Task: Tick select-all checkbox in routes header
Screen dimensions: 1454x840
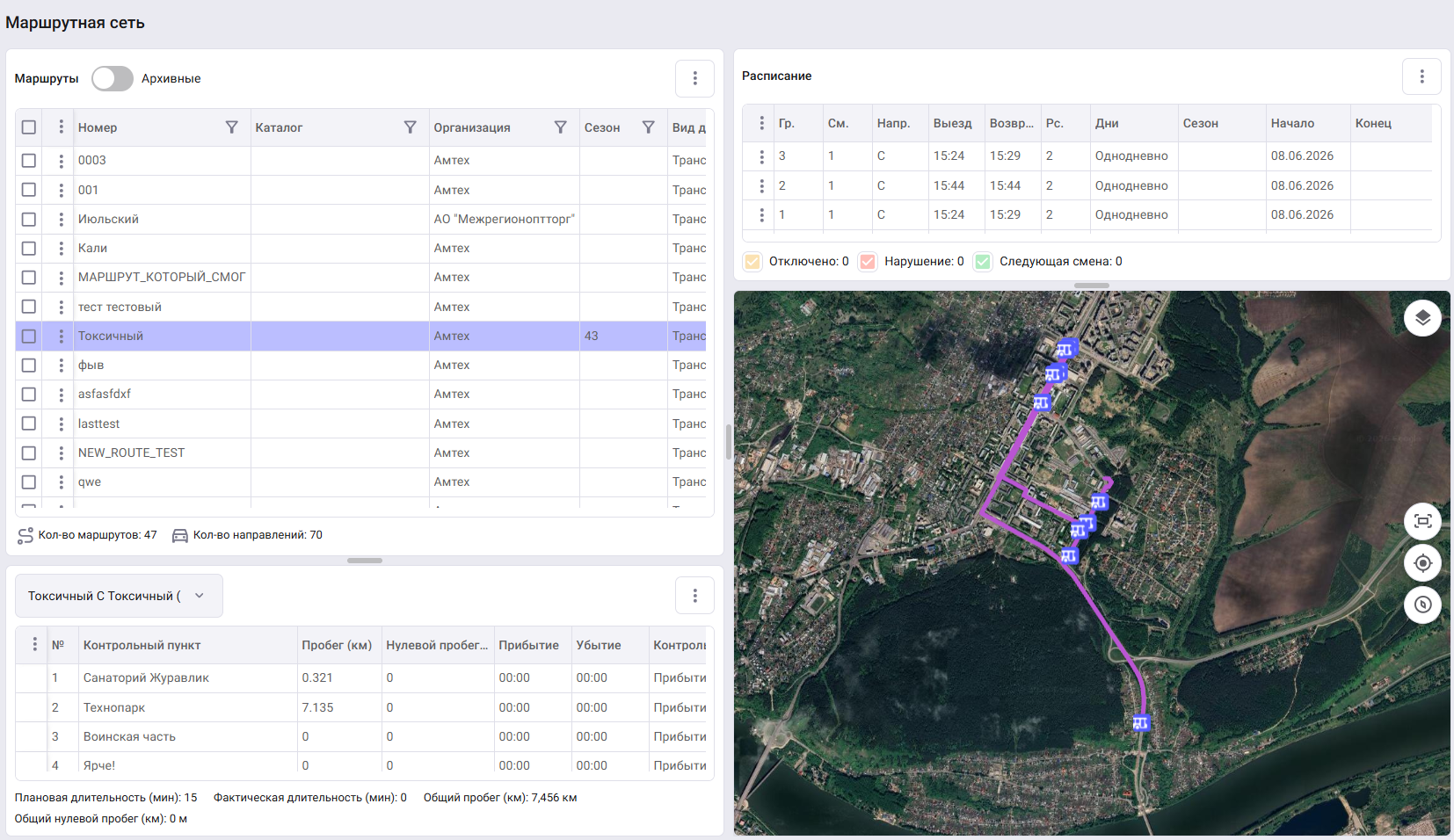Action: coord(29,127)
